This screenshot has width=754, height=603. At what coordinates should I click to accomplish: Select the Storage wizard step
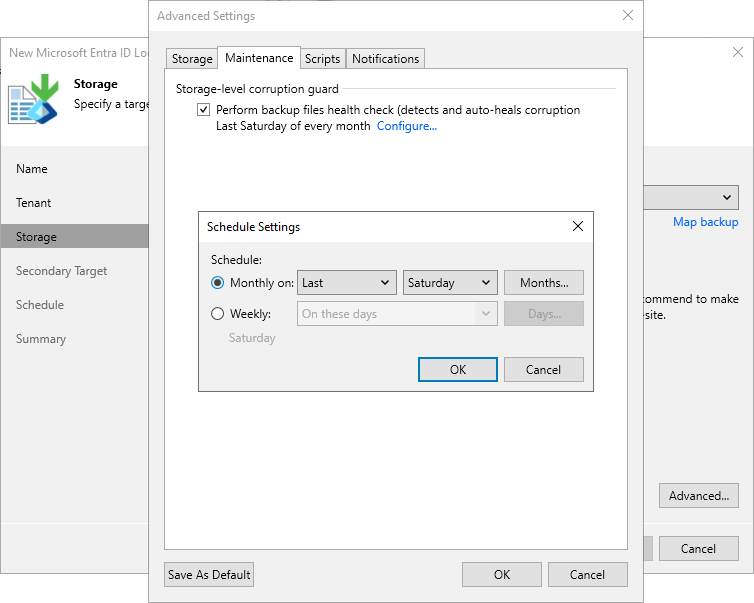coord(75,237)
